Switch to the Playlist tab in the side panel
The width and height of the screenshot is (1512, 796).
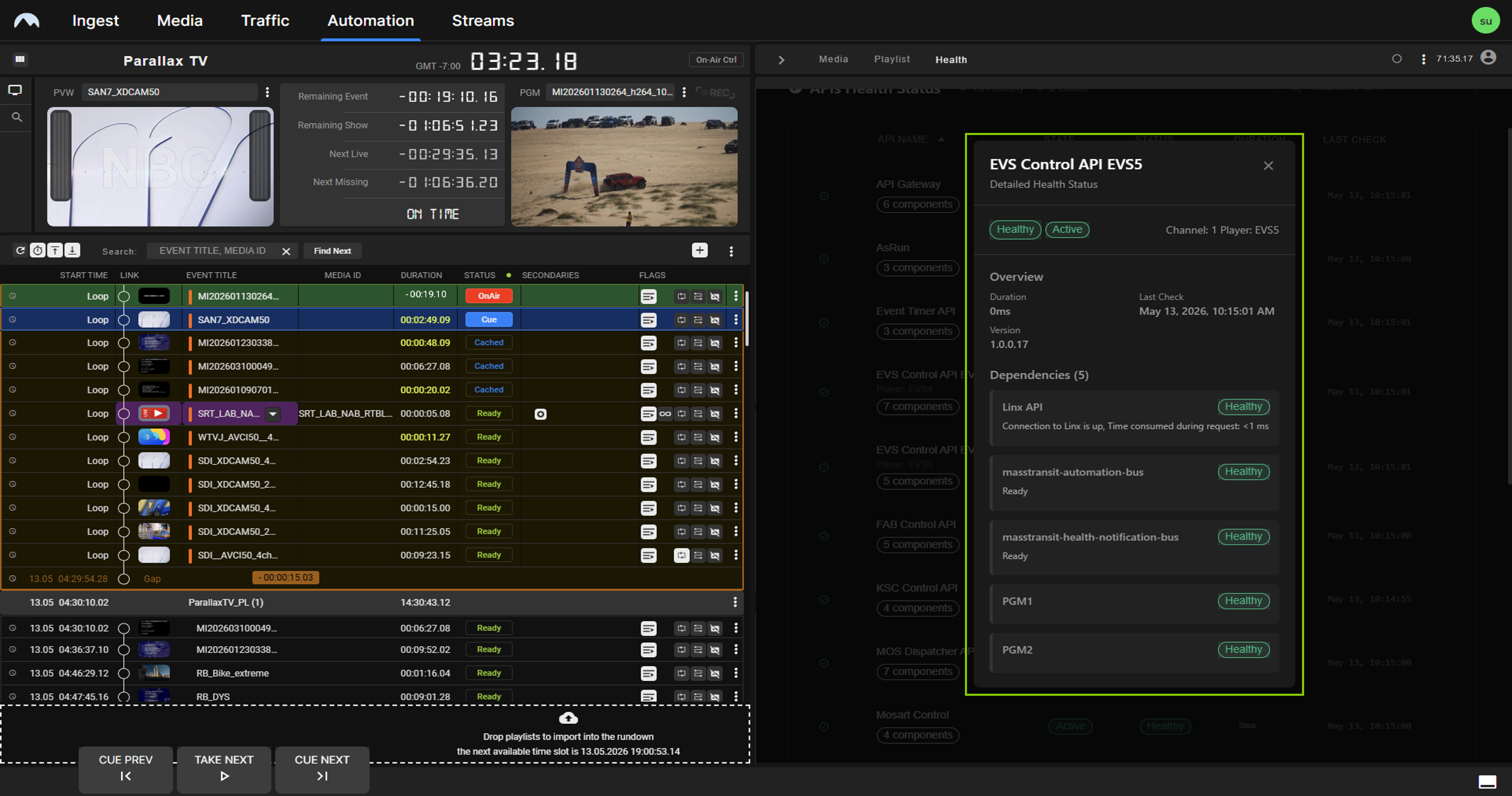(x=892, y=59)
